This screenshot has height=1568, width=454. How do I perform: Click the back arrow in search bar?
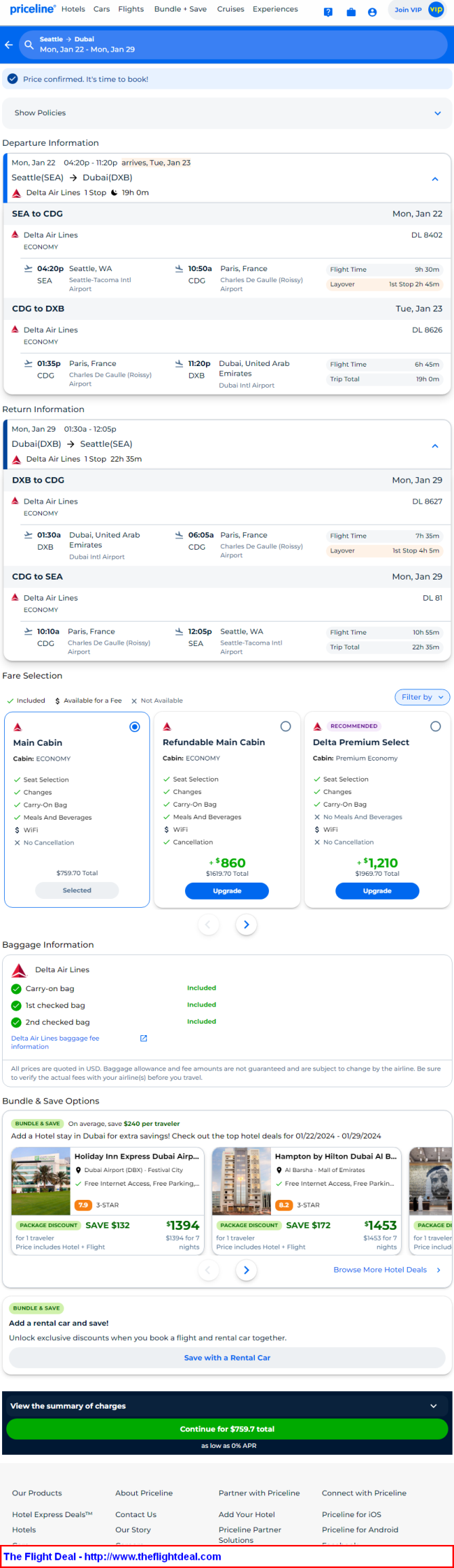[x=9, y=45]
